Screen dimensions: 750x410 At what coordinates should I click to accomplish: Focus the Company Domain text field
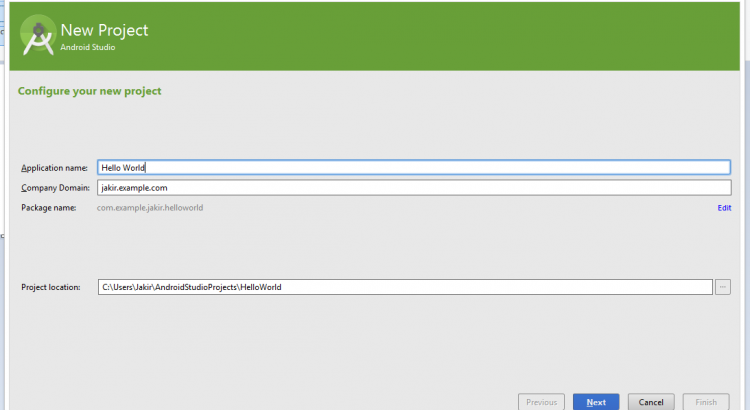pyautogui.click(x=412, y=188)
